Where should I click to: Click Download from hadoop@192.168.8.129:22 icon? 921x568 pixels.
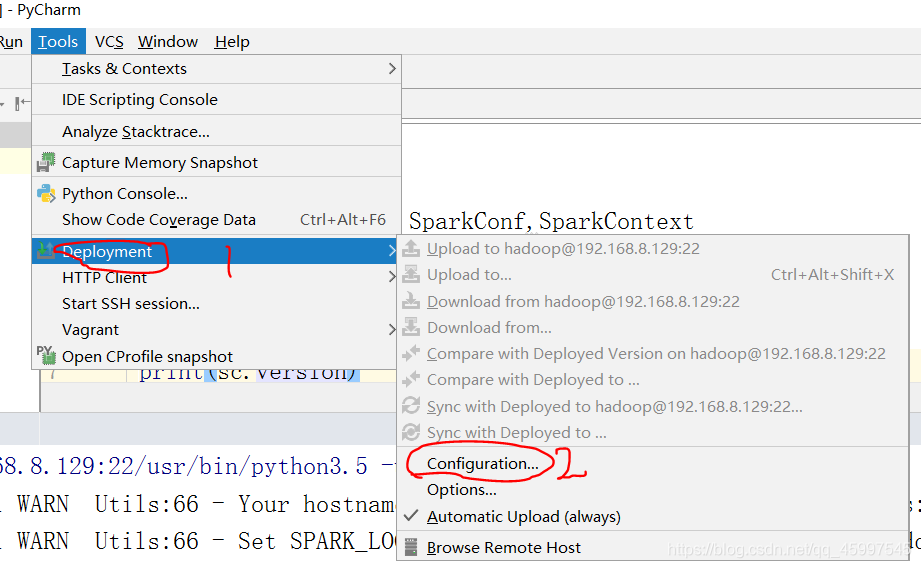point(411,301)
